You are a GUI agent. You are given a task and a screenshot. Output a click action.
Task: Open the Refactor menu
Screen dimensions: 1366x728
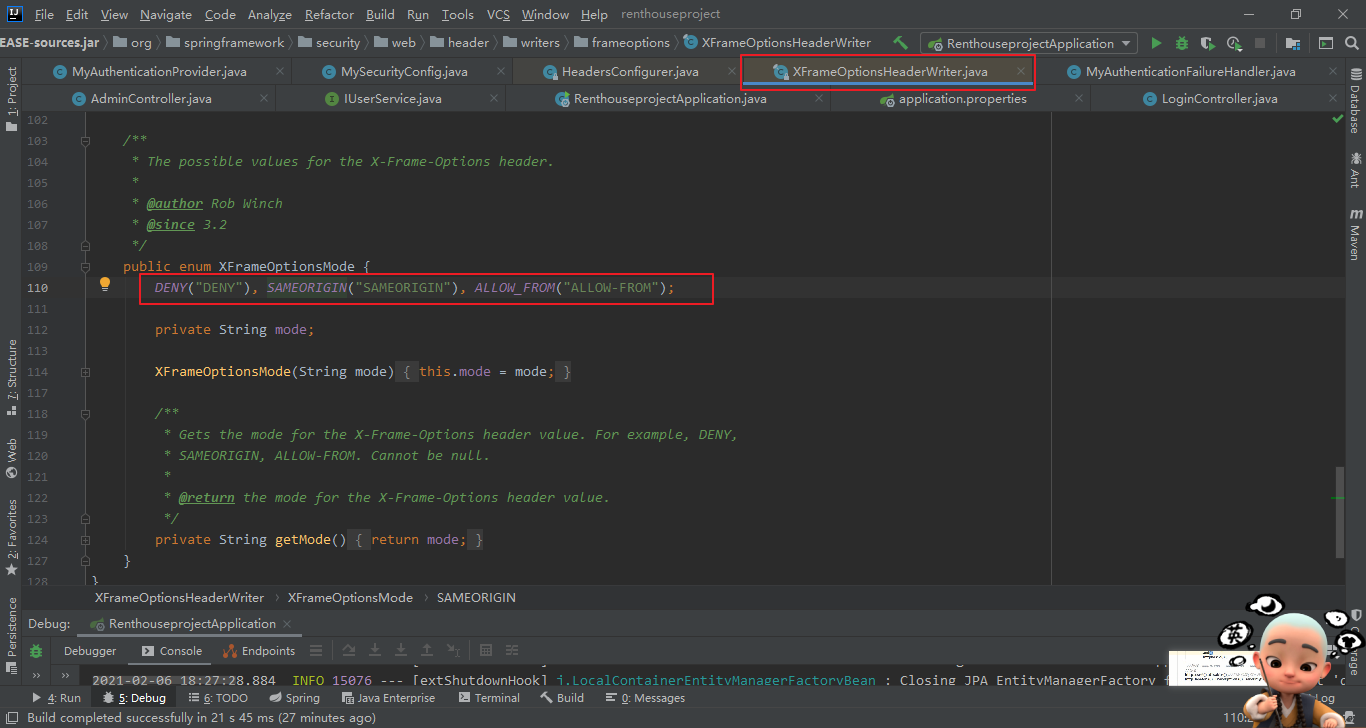pyautogui.click(x=327, y=14)
